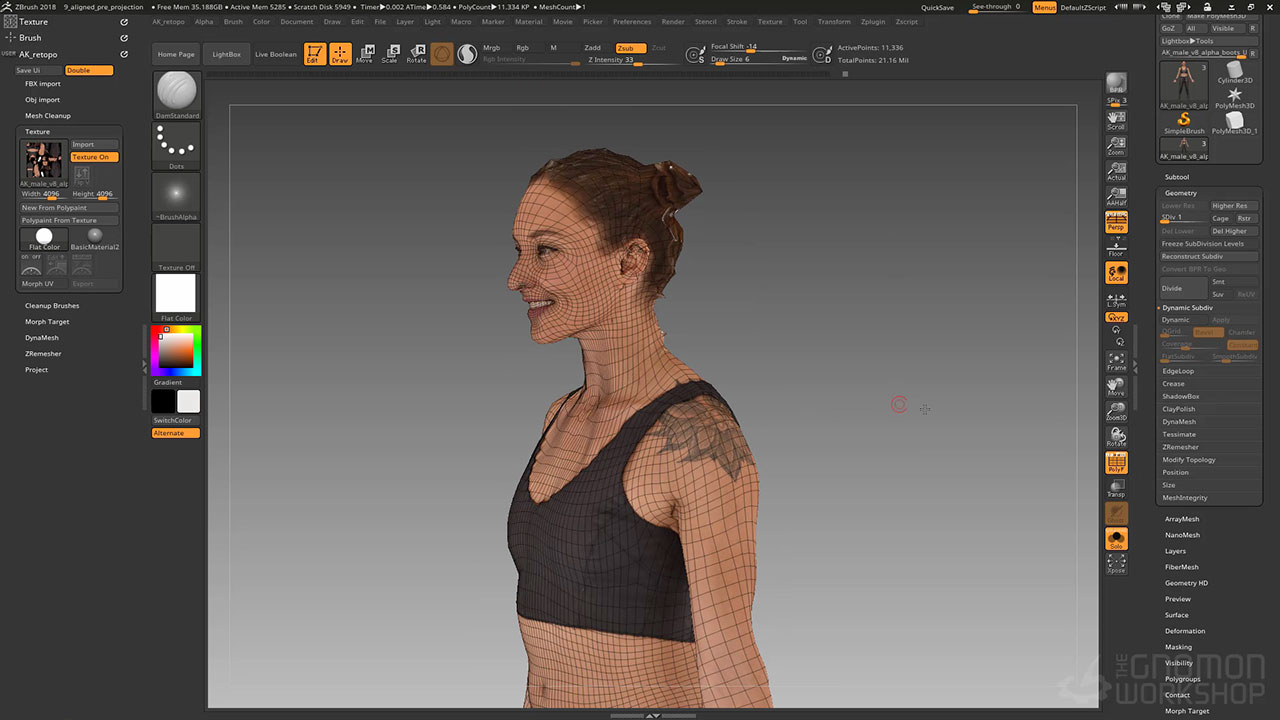Expand the Cleanup Brushes section
This screenshot has width=1280, height=720.
click(52, 306)
